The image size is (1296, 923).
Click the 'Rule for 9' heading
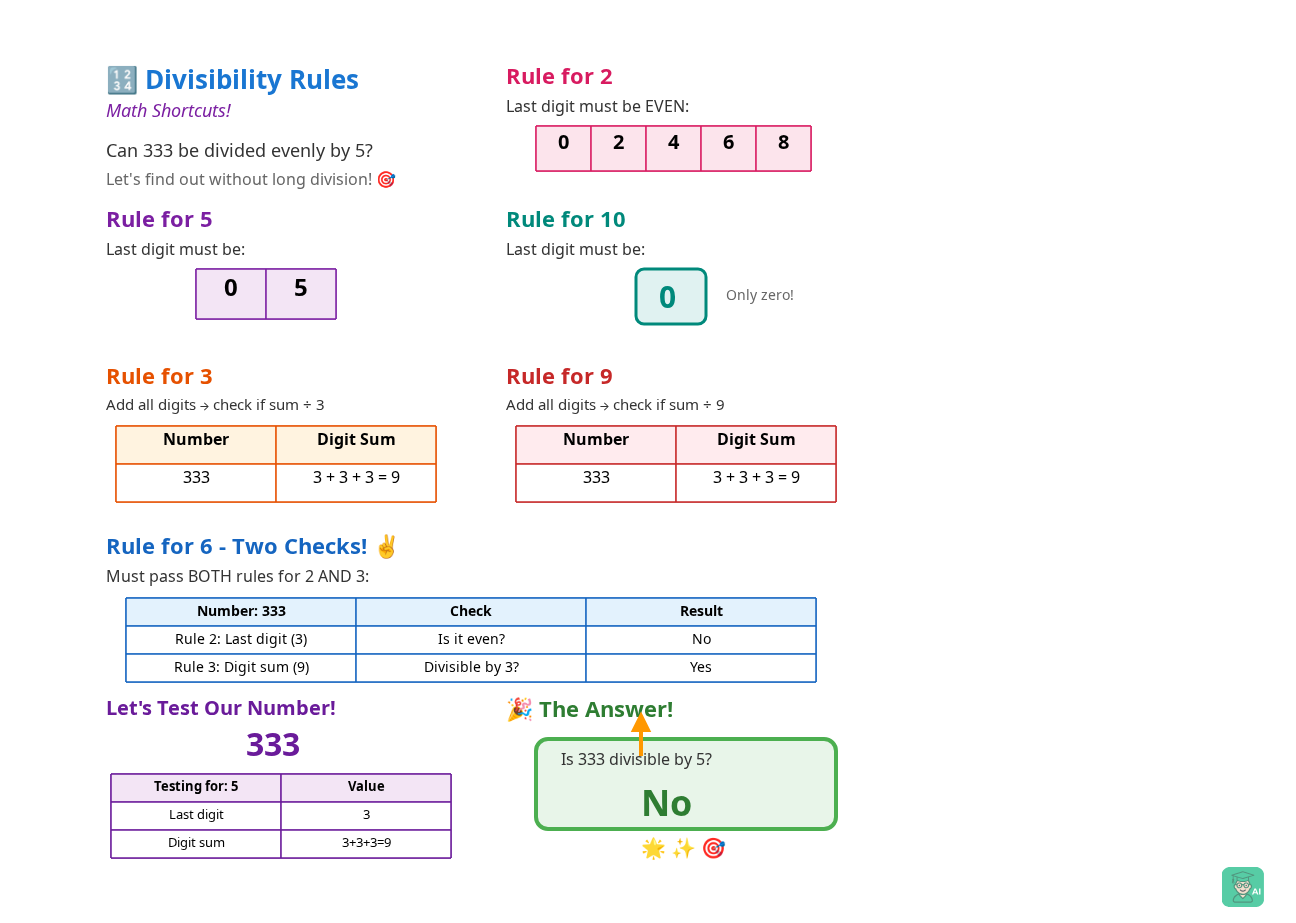[x=559, y=377]
